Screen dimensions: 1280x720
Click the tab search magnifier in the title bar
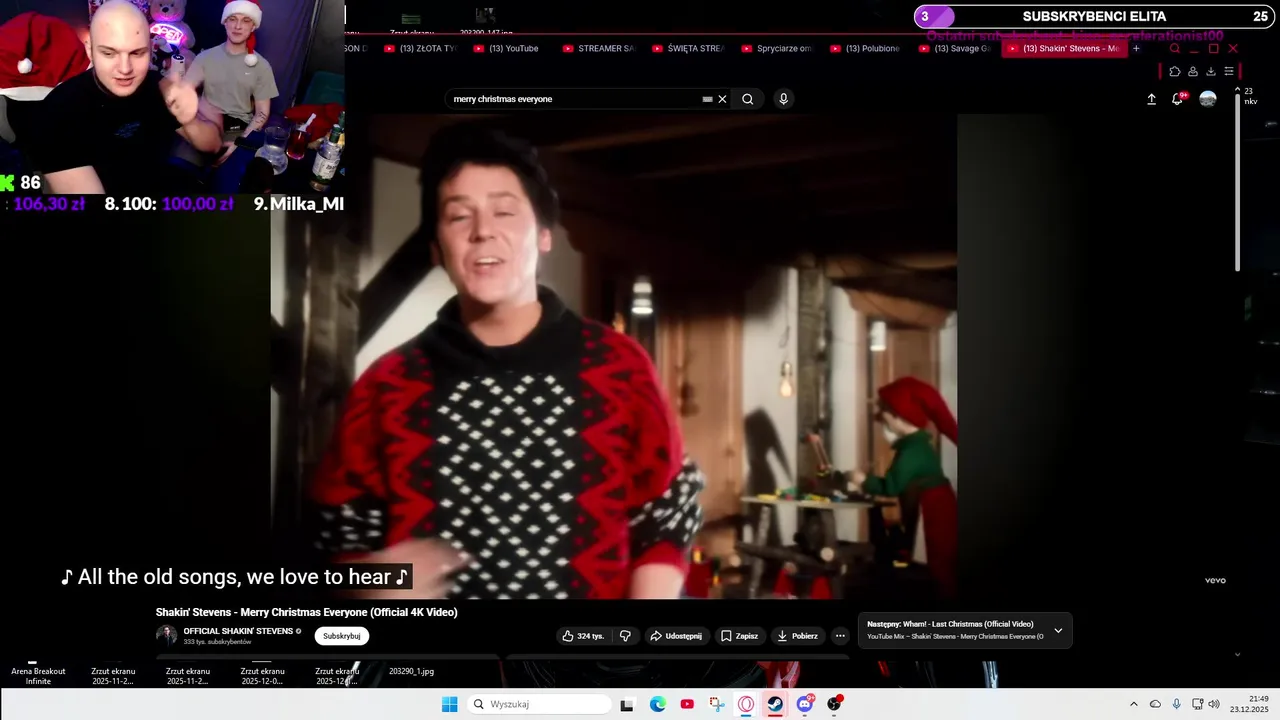pos(1174,48)
